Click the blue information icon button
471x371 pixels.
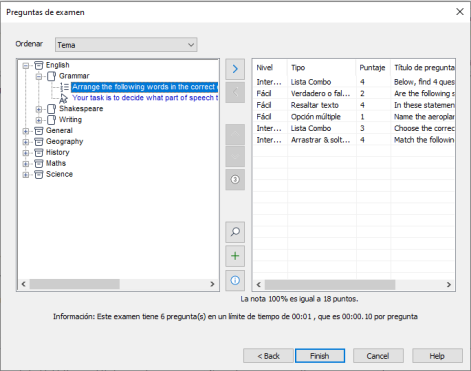click(235, 280)
